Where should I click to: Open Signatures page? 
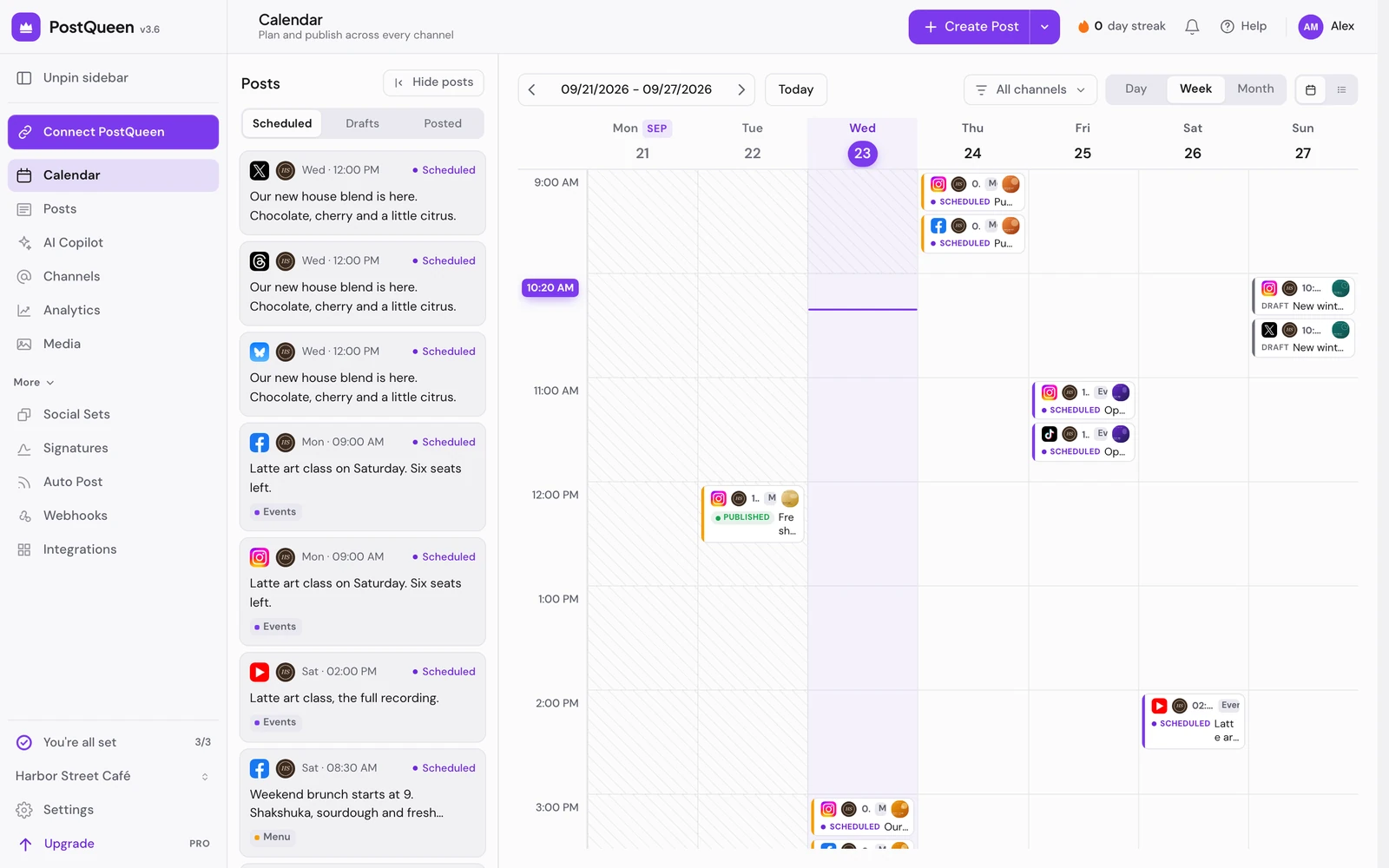click(x=113, y=448)
